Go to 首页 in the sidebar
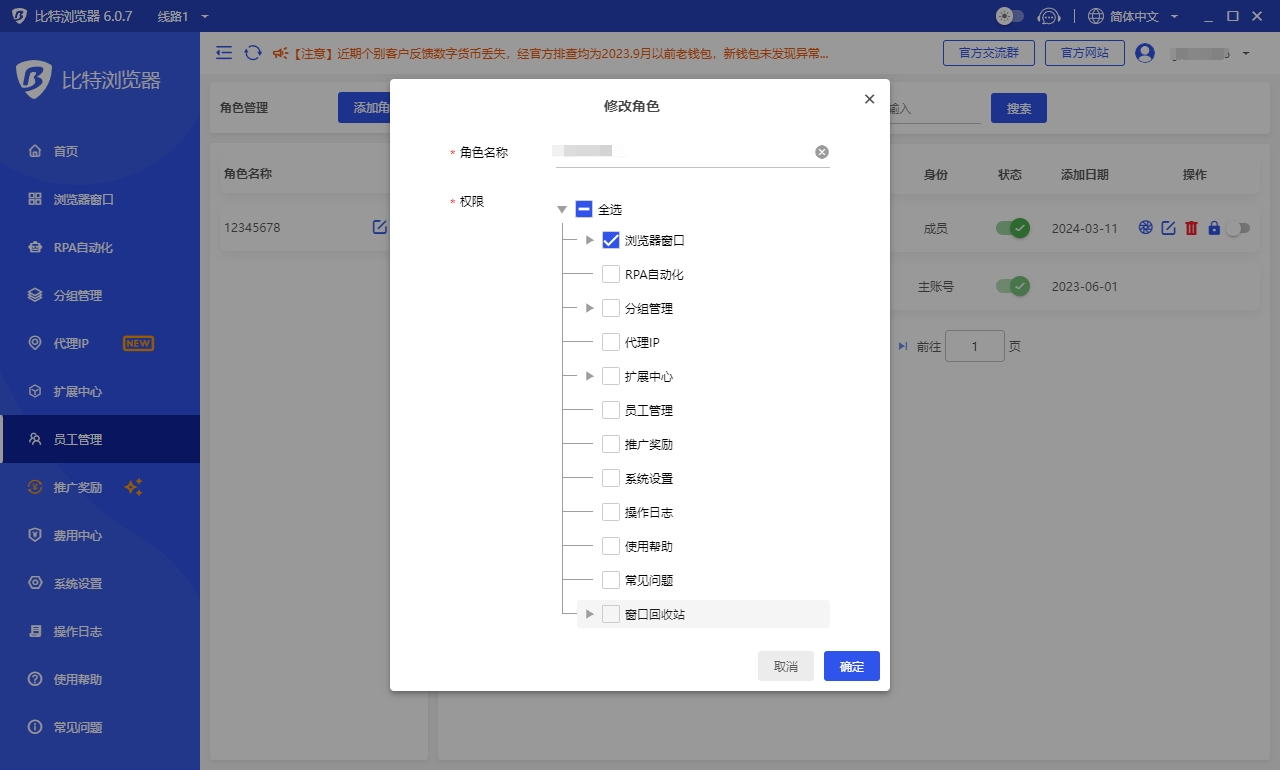Image resolution: width=1280 pixels, height=770 pixels. click(x=100, y=151)
